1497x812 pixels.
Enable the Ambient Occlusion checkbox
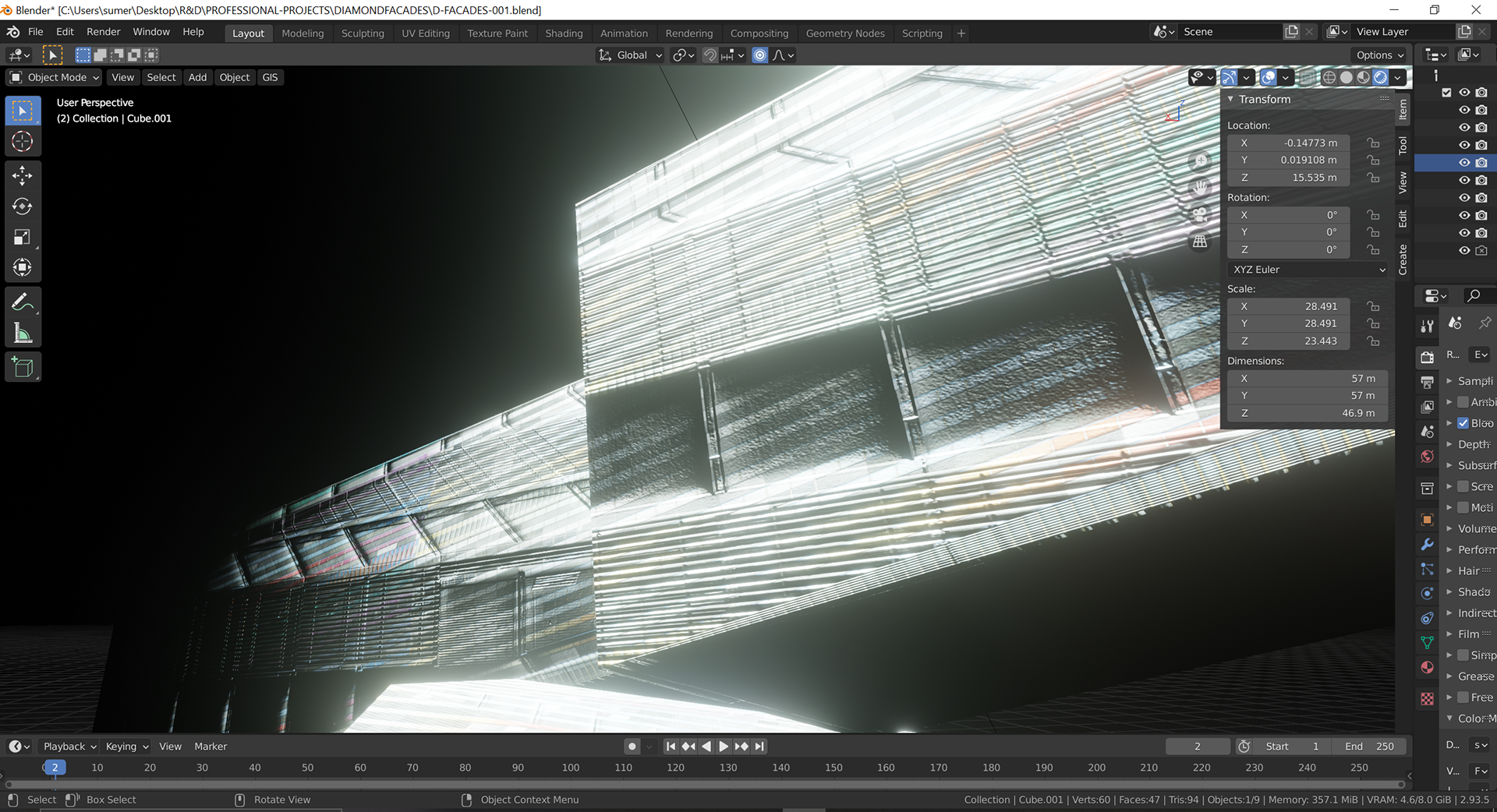1463,402
